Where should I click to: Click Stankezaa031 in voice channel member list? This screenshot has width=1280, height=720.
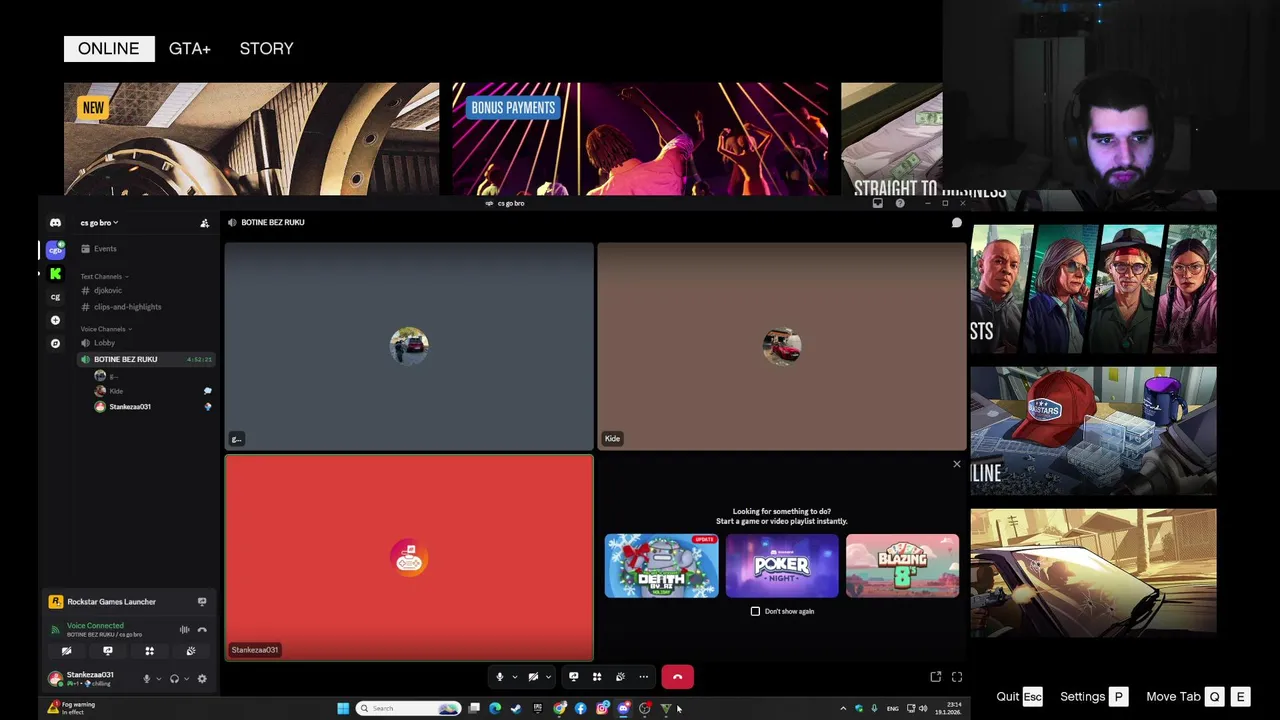[x=130, y=407]
